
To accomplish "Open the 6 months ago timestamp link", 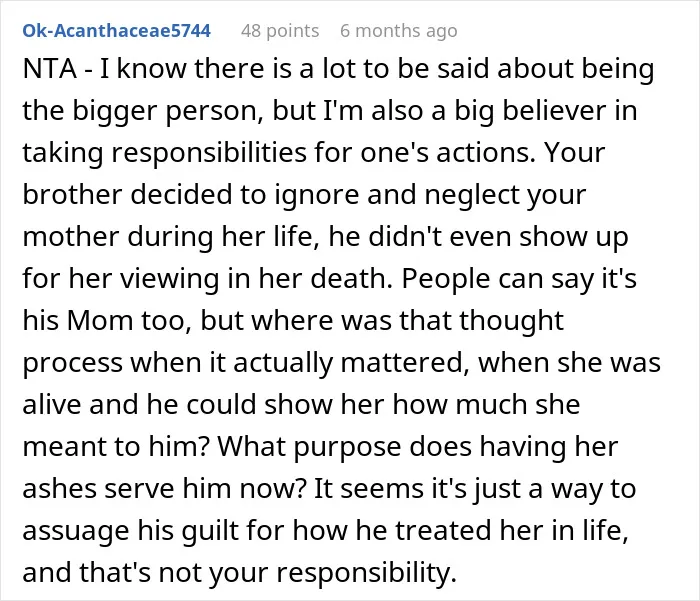I will [399, 31].
